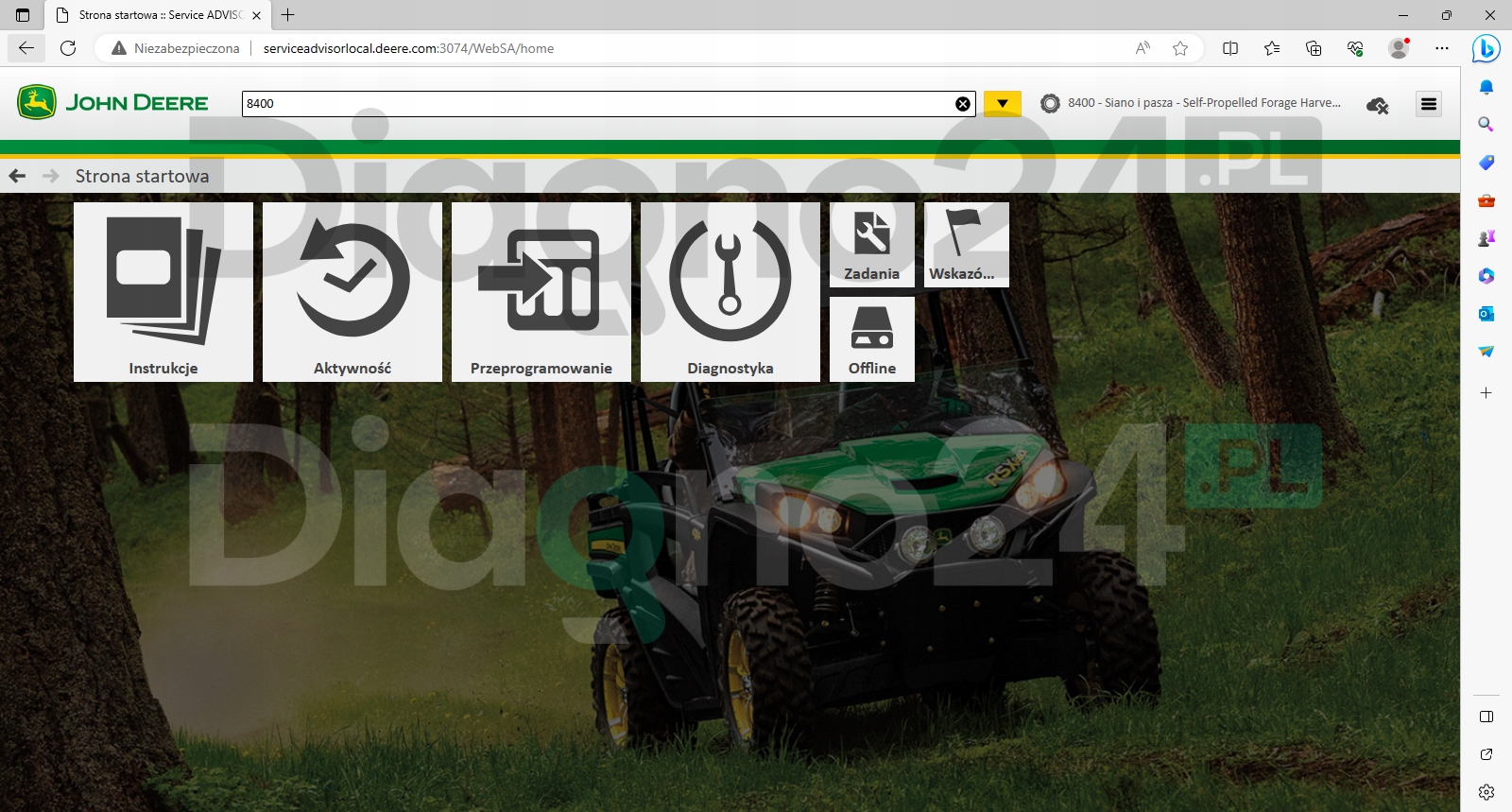Open the sidebar paper plane Drop icon

[1486, 352]
